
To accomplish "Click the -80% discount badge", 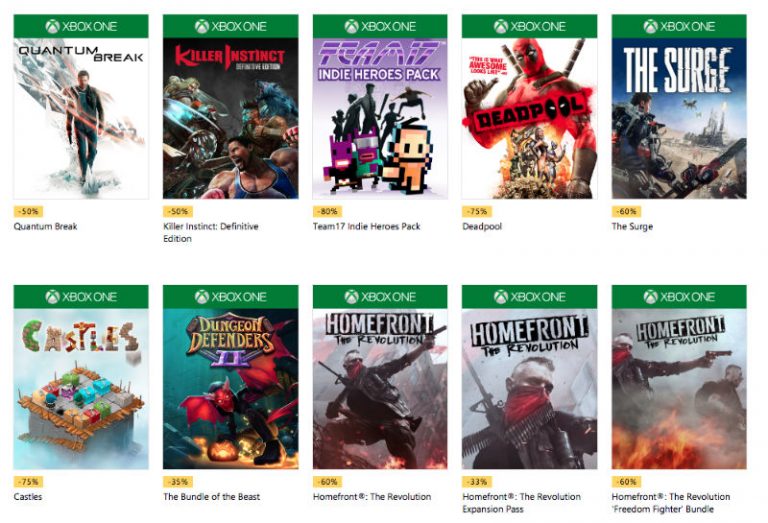I will tap(327, 212).
